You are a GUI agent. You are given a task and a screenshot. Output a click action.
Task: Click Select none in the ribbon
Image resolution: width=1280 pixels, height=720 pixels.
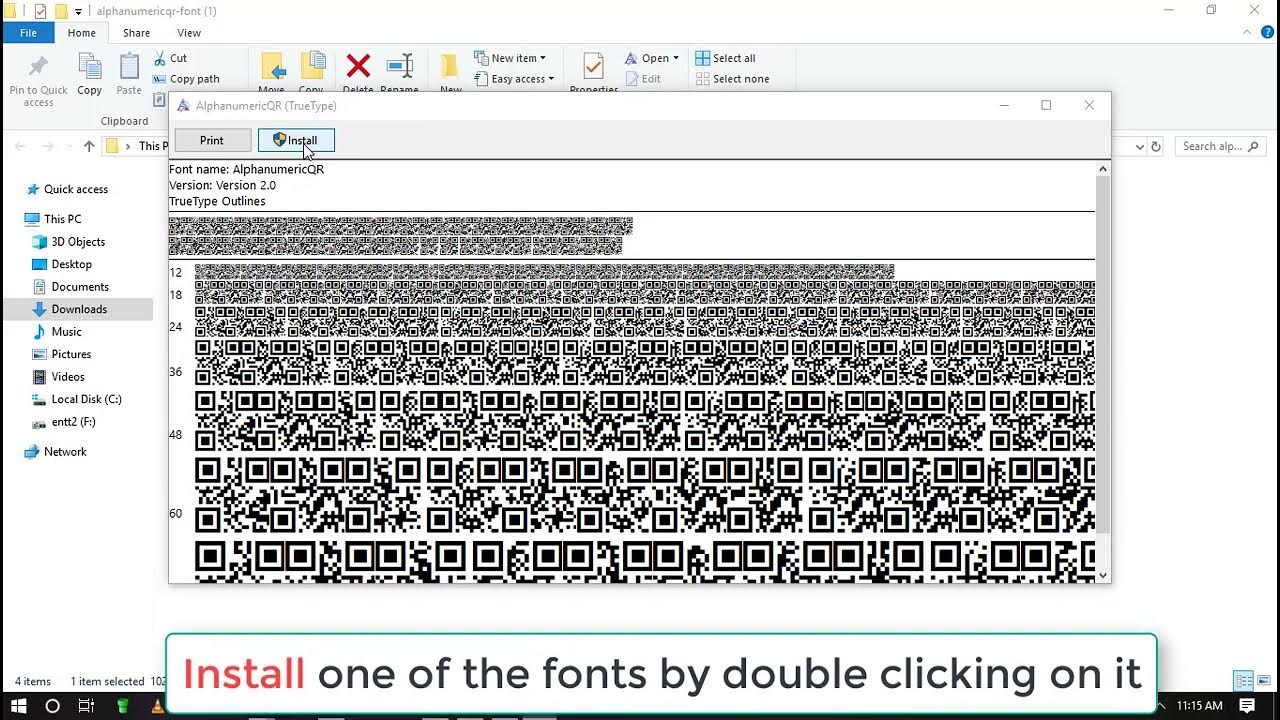click(x=733, y=79)
